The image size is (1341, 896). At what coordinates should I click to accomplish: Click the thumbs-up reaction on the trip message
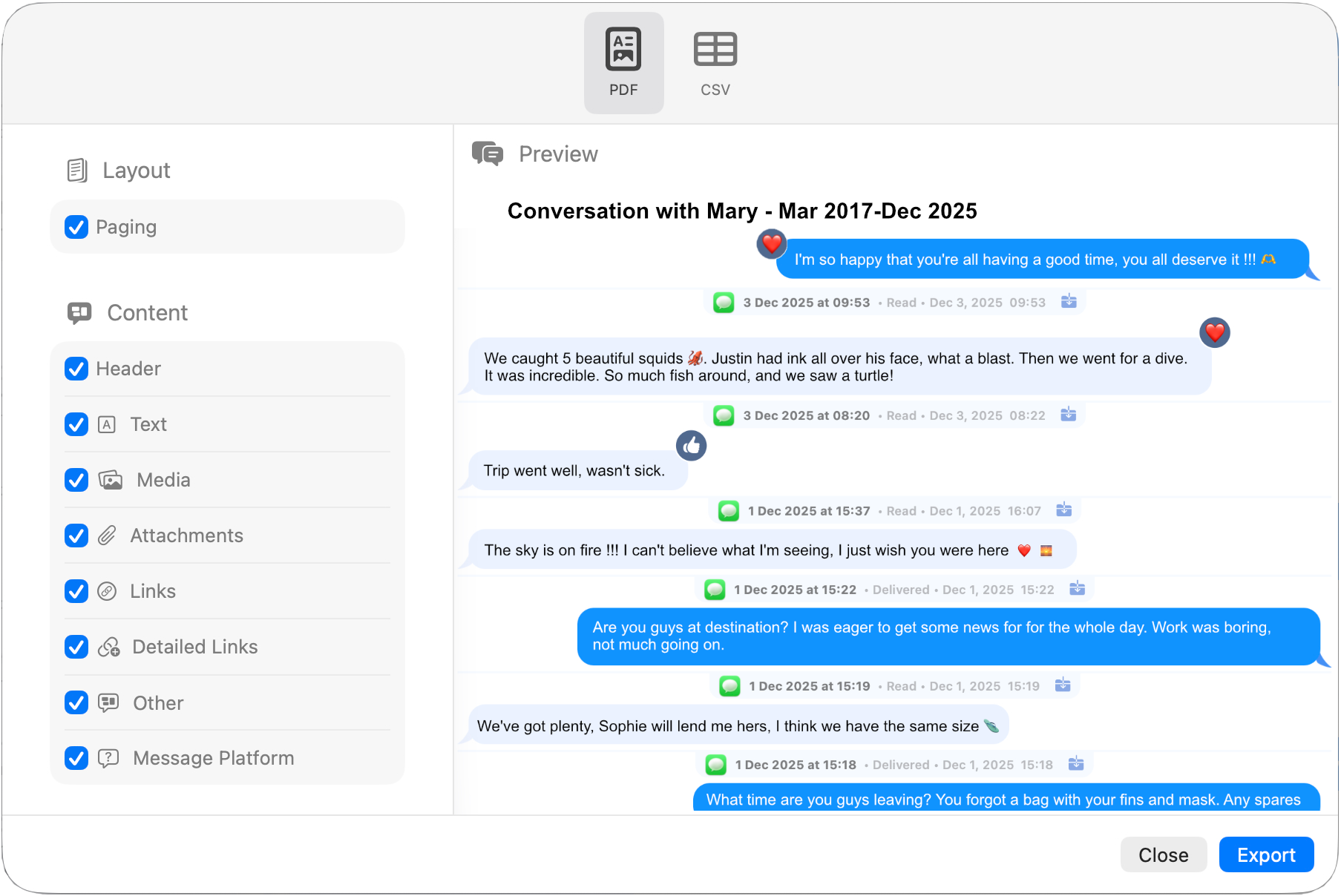691,446
